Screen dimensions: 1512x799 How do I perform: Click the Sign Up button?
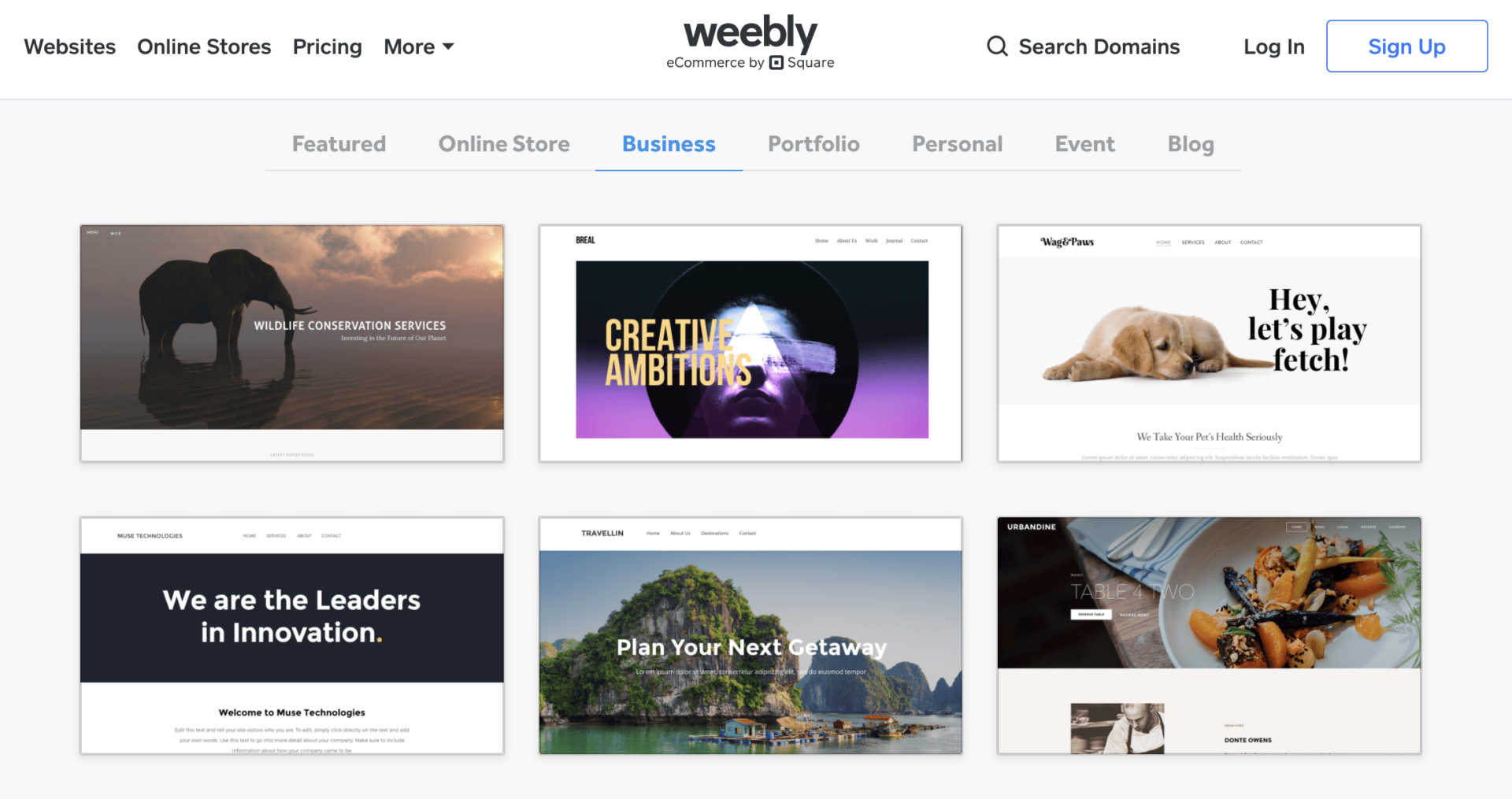pos(1406,46)
